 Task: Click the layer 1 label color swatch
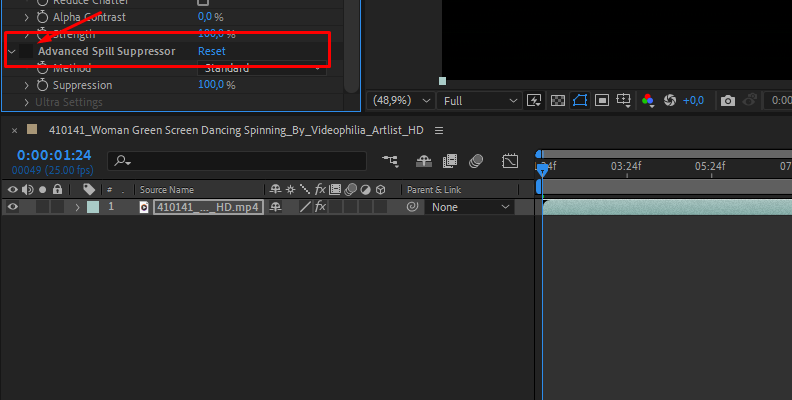pos(93,207)
